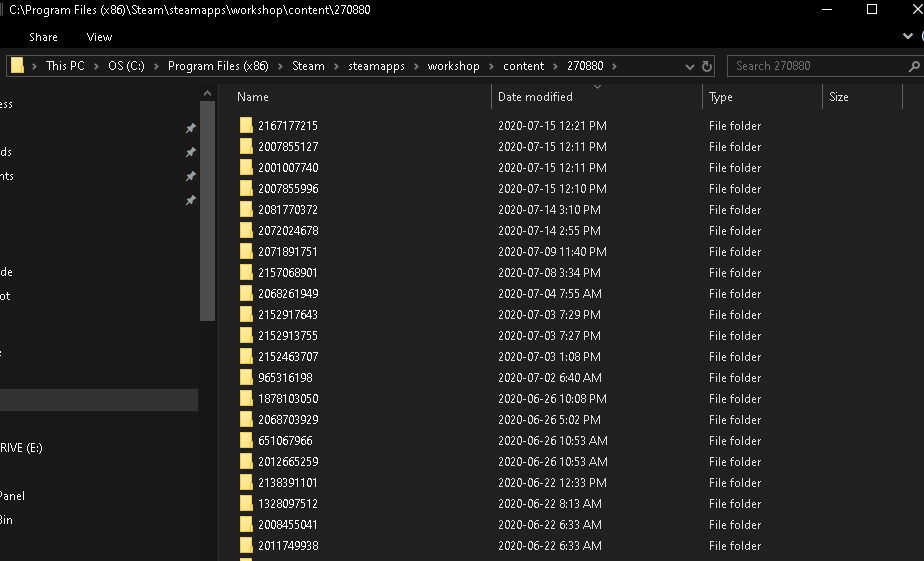The image size is (924, 561).
Task: Click the navigation pane vertical scrollbar
Action: tap(207, 210)
